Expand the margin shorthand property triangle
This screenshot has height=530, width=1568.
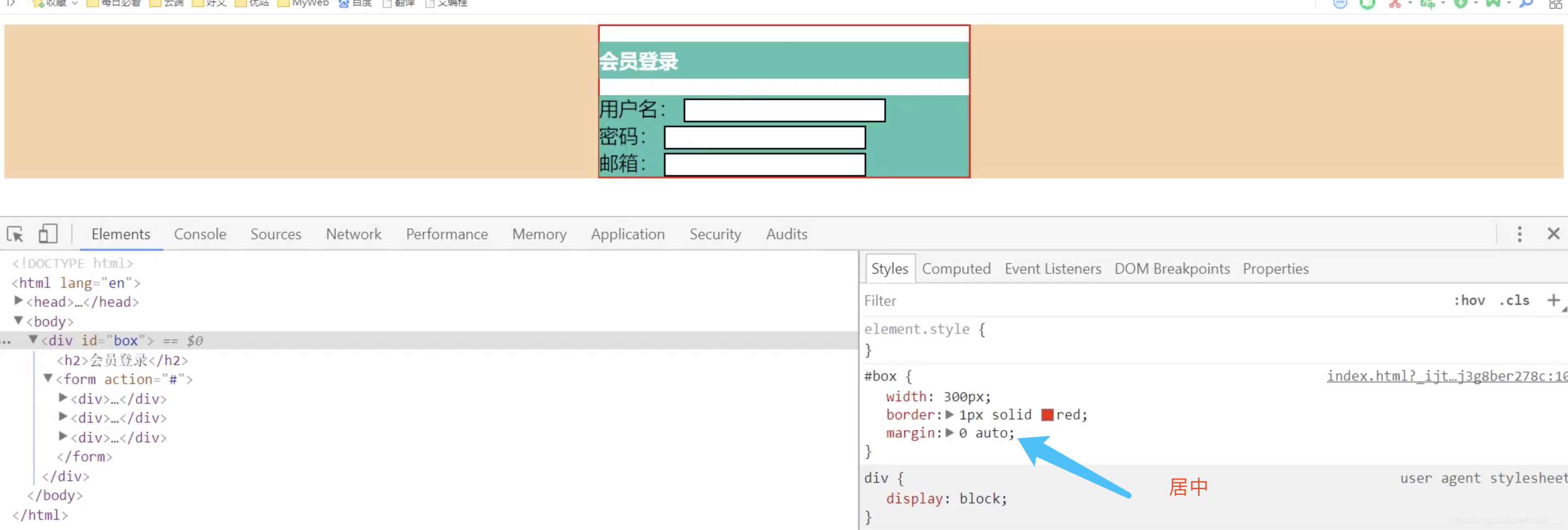(950, 432)
